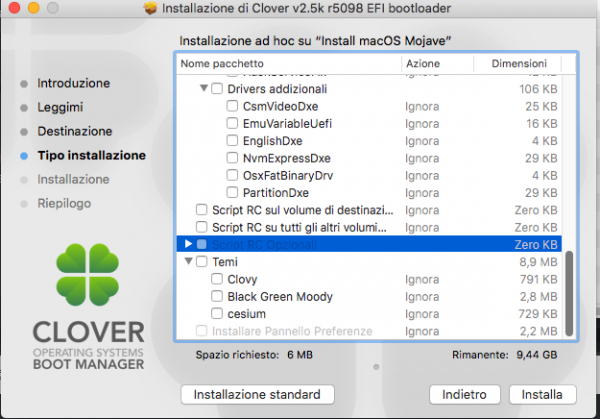Collapse the Drivers addizionali group

tap(204, 88)
